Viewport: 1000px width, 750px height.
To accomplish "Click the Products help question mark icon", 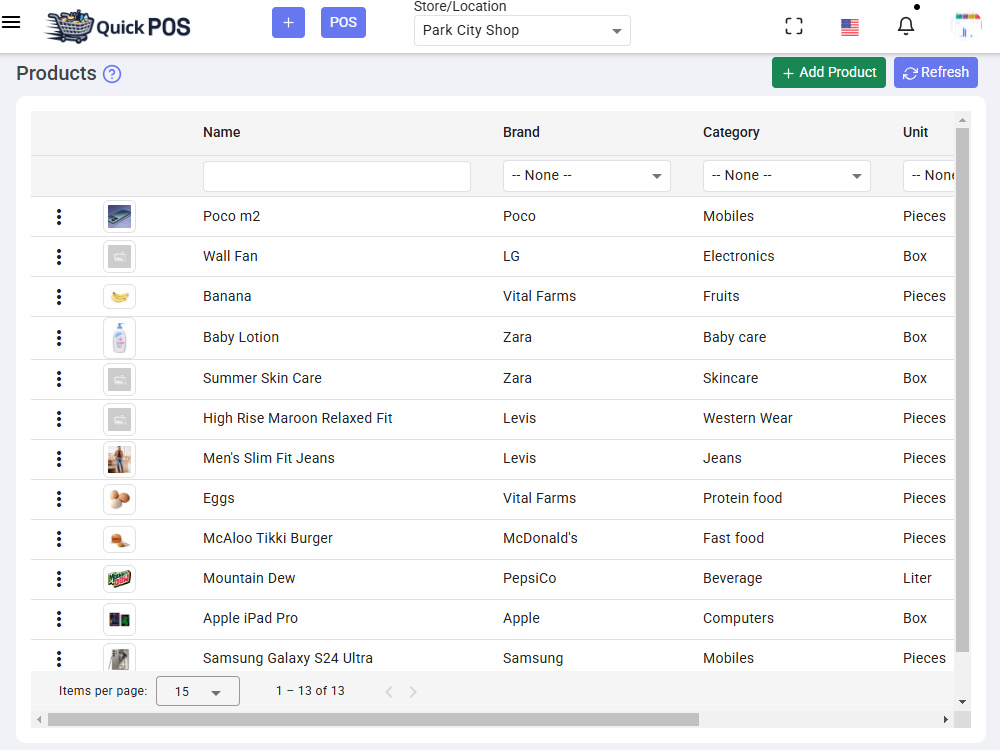I will click(112, 74).
